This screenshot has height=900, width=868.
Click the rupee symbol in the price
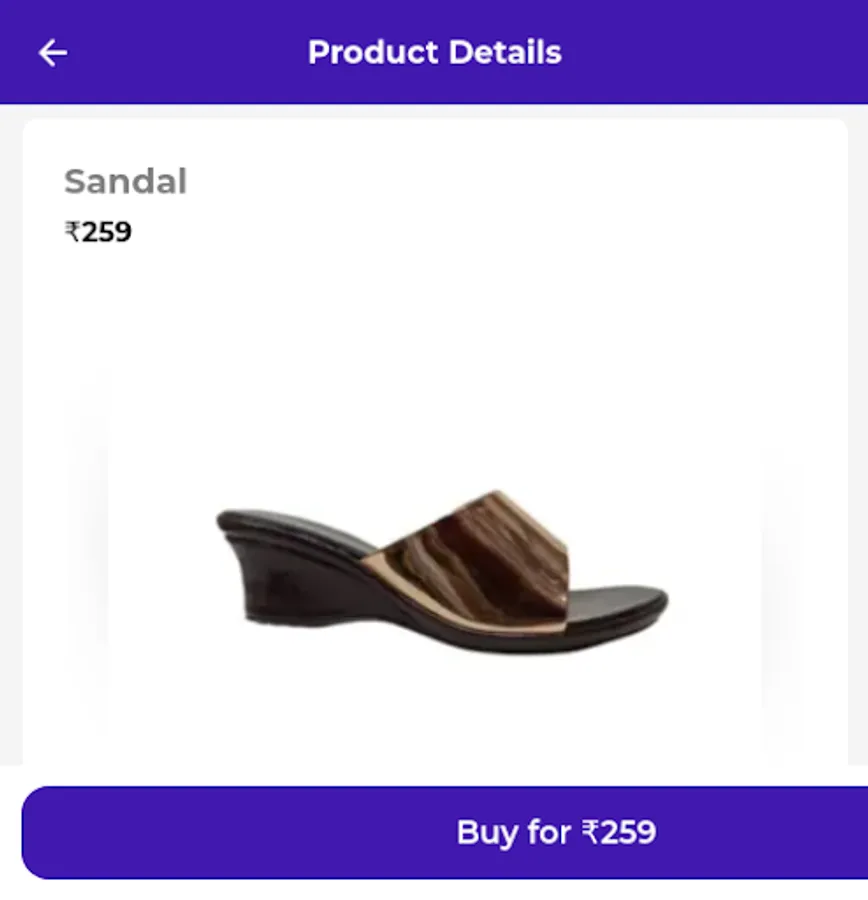[x=72, y=232]
